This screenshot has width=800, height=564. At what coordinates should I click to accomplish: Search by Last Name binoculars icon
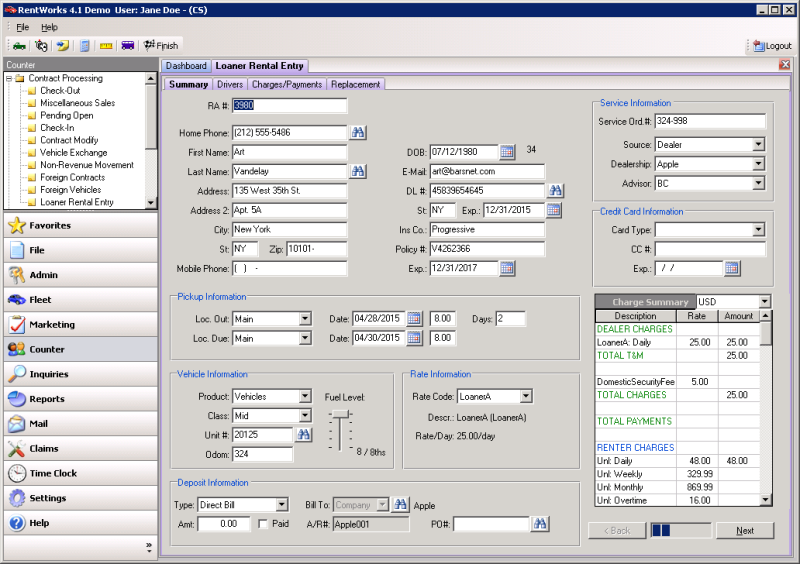coord(358,171)
